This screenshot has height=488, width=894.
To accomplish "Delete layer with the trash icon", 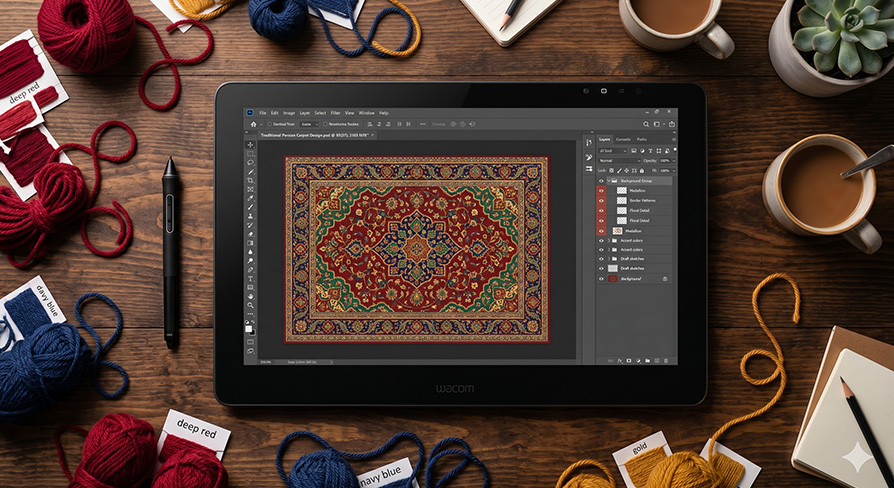I will (x=666, y=360).
